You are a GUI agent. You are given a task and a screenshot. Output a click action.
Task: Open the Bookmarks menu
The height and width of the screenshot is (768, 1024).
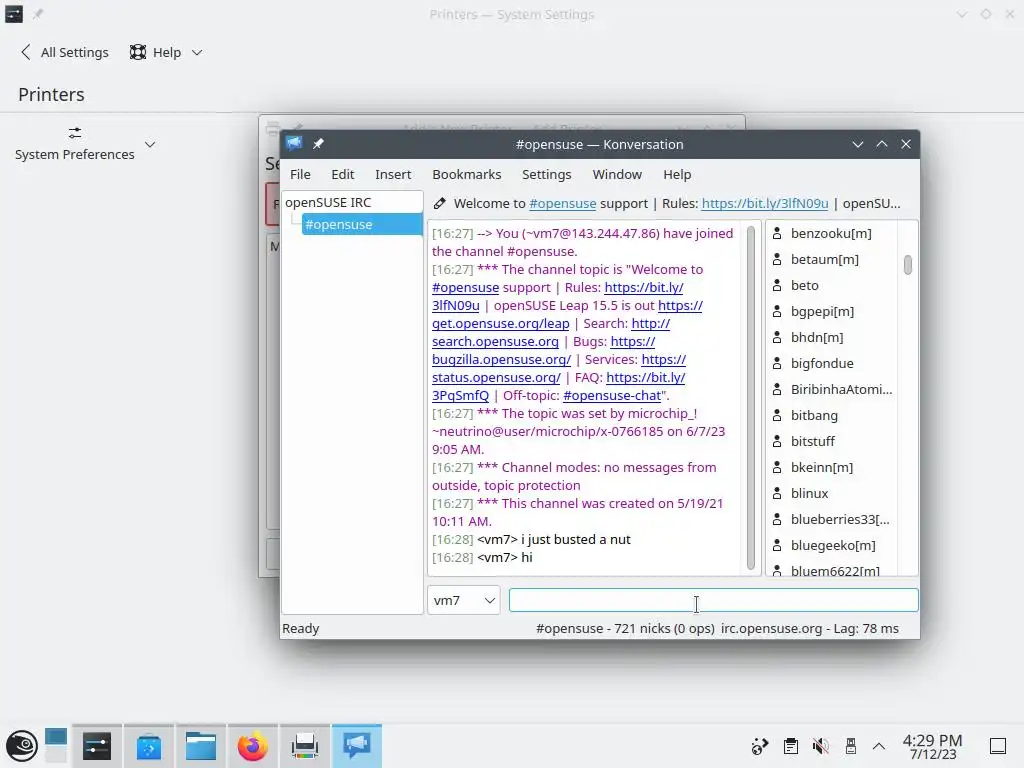(x=467, y=174)
